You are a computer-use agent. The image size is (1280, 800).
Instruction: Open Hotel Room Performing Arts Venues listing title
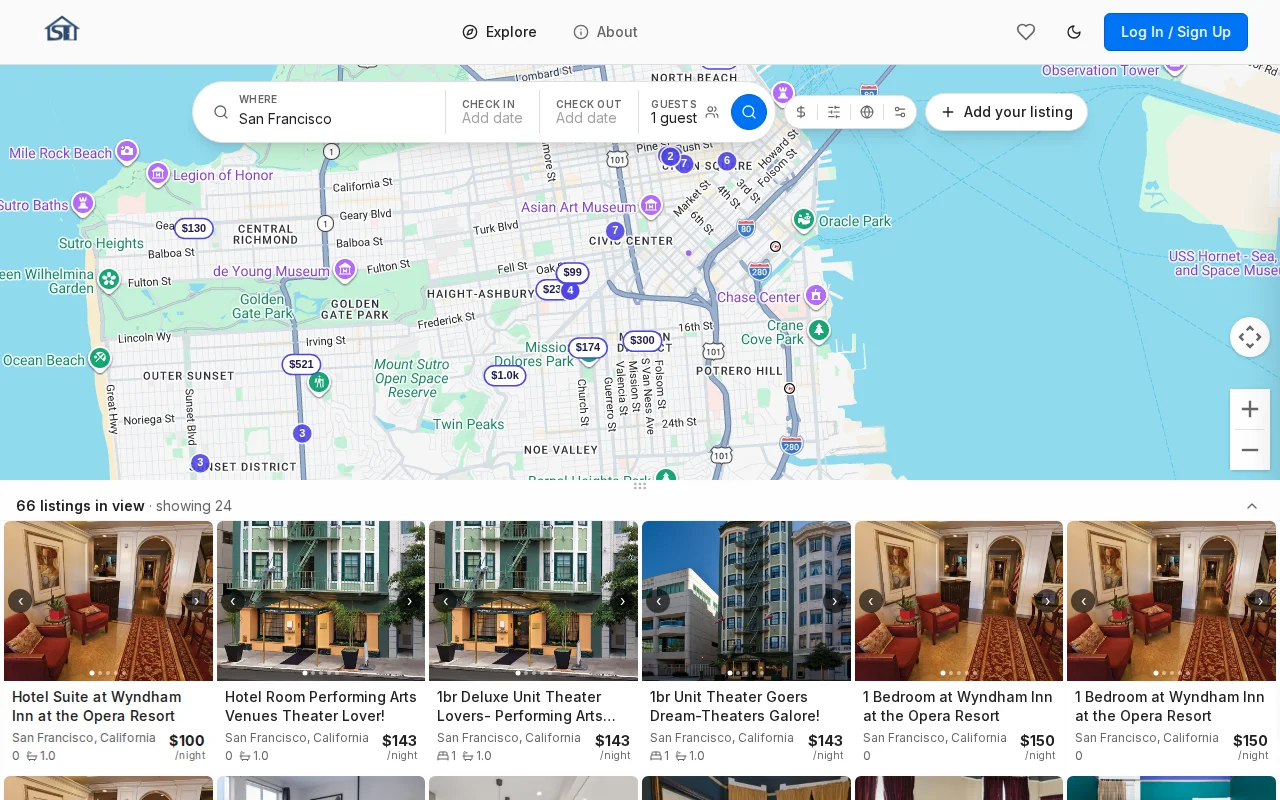[x=321, y=706]
